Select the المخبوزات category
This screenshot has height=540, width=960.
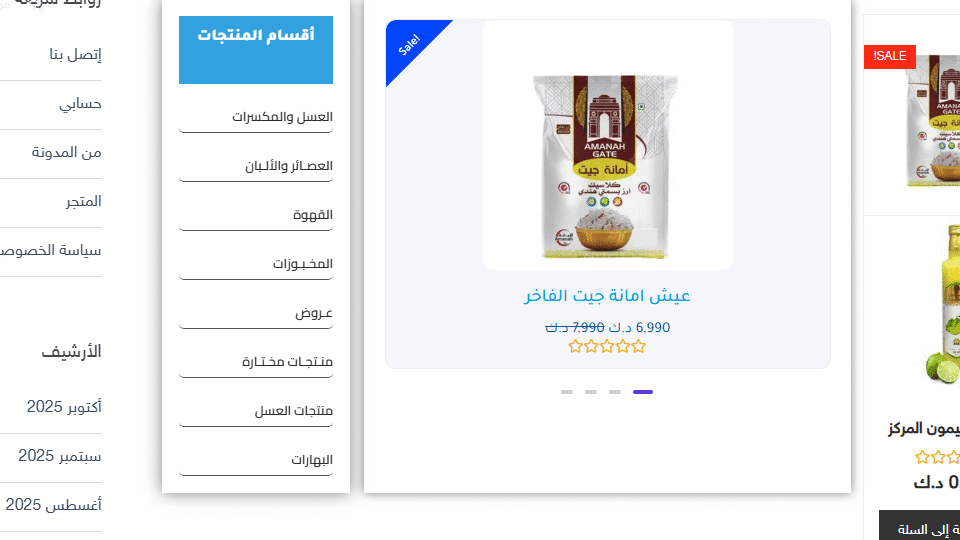click(x=302, y=264)
